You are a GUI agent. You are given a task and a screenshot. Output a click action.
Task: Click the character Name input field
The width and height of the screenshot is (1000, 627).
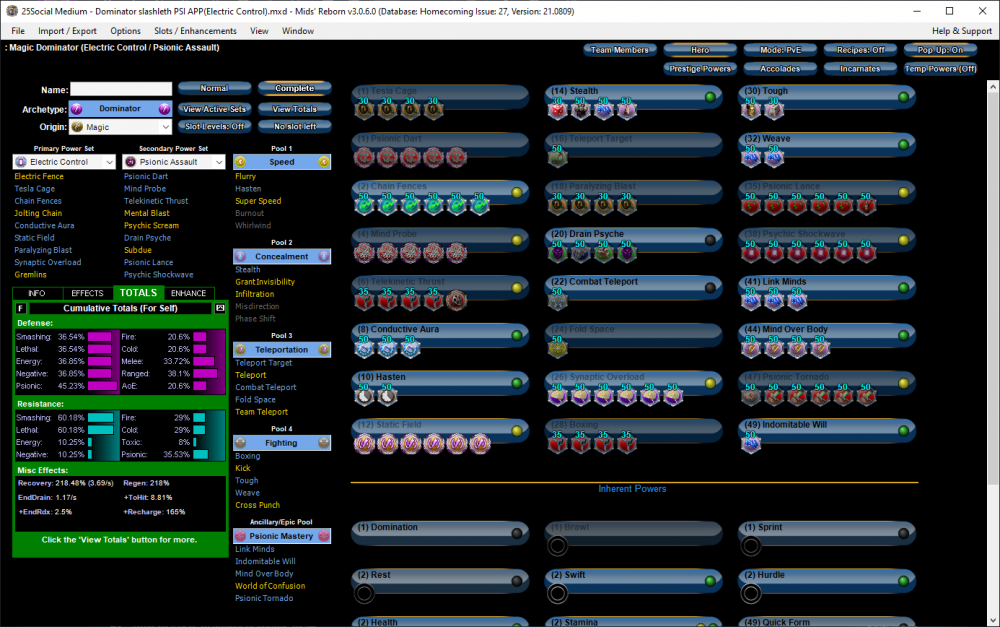[120, 90]
